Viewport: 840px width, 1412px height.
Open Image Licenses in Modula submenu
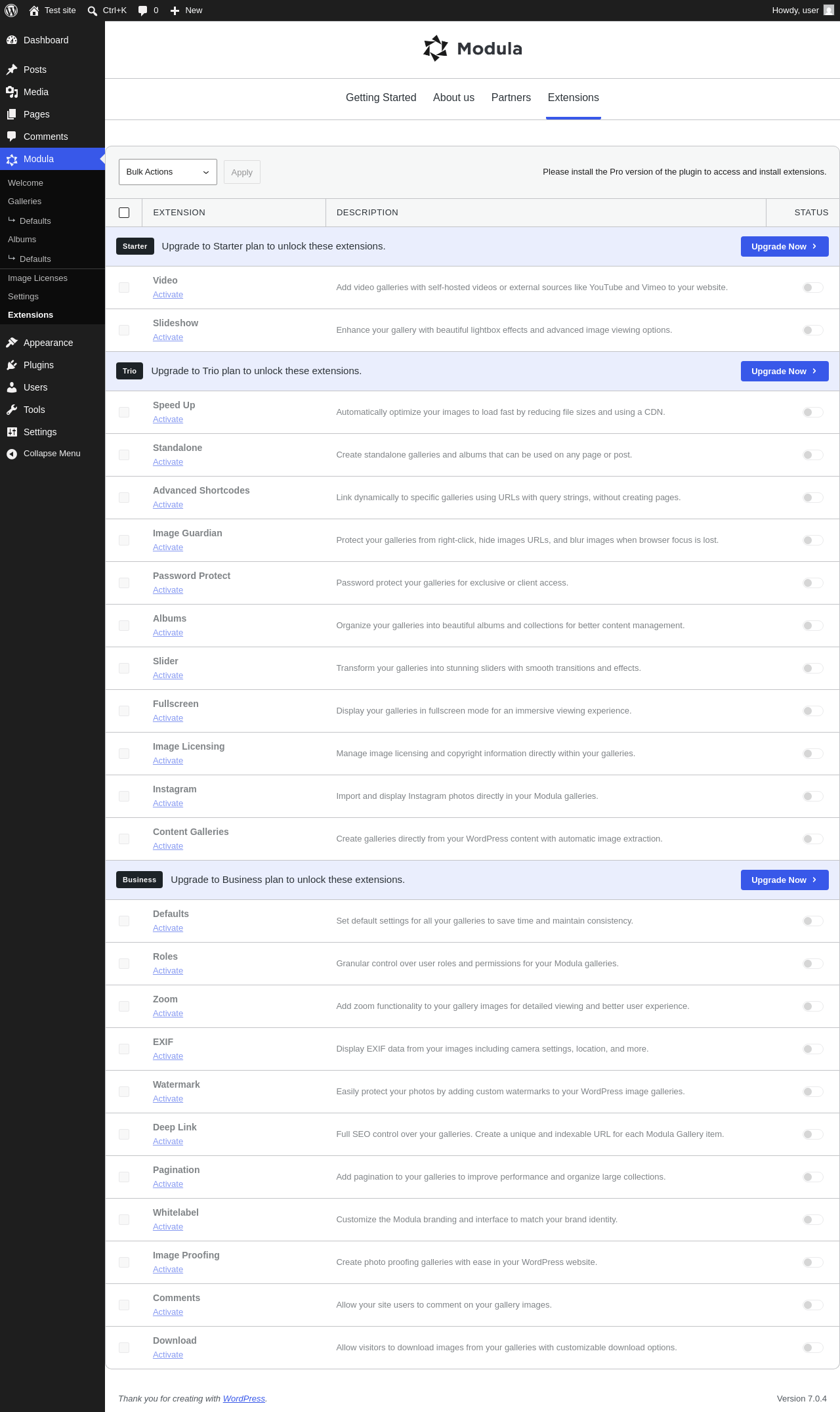[x=37, y=278]
